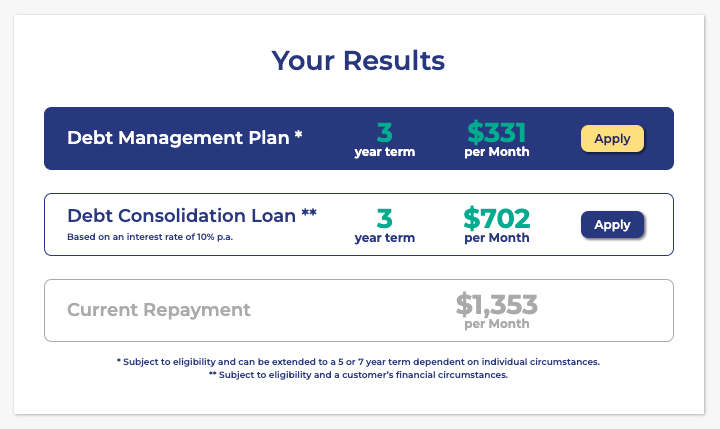Click the $331 per Month amount

point(496,132)
